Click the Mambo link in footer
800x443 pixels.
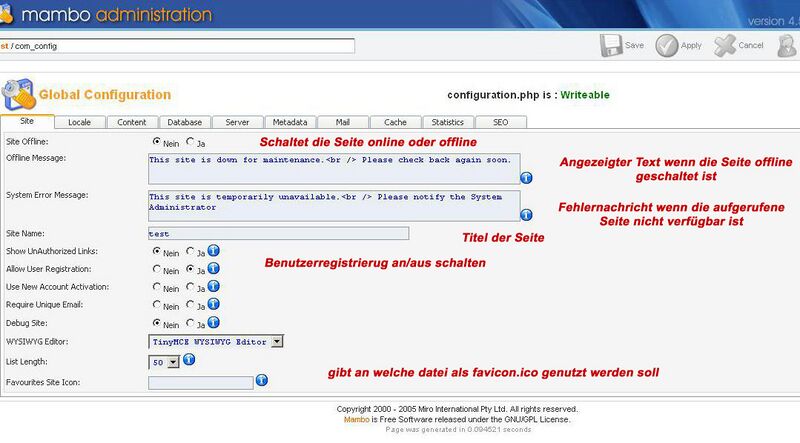353,419
